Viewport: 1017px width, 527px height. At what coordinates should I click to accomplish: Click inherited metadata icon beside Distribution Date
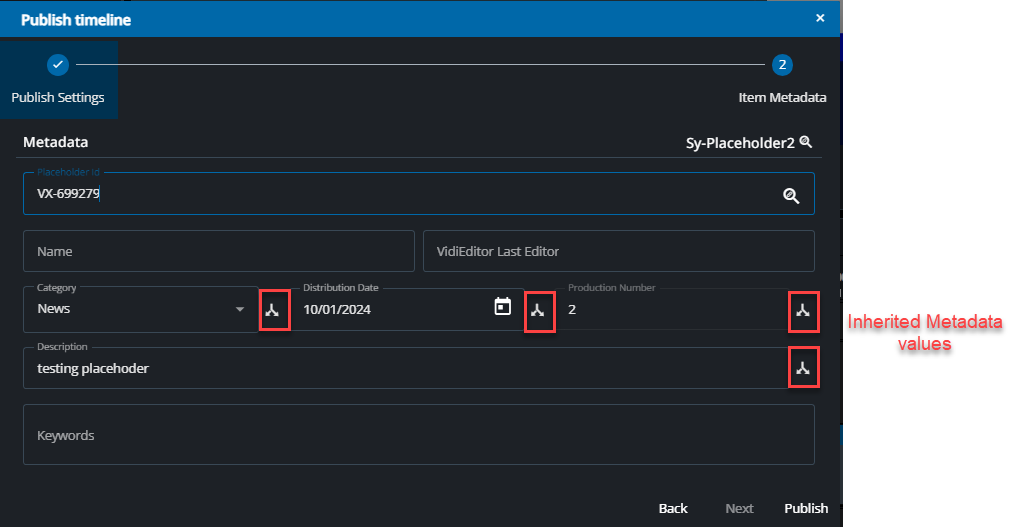click(x=538, y=311)
